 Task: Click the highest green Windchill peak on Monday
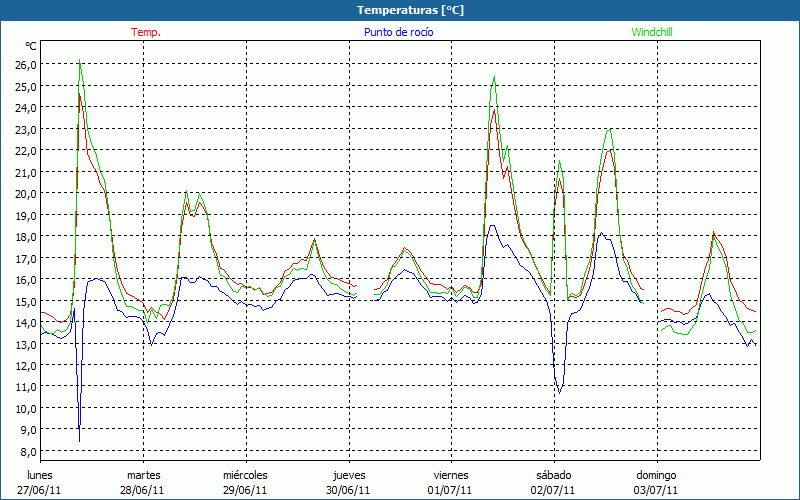pyautogui.click(x=80, y=62)
